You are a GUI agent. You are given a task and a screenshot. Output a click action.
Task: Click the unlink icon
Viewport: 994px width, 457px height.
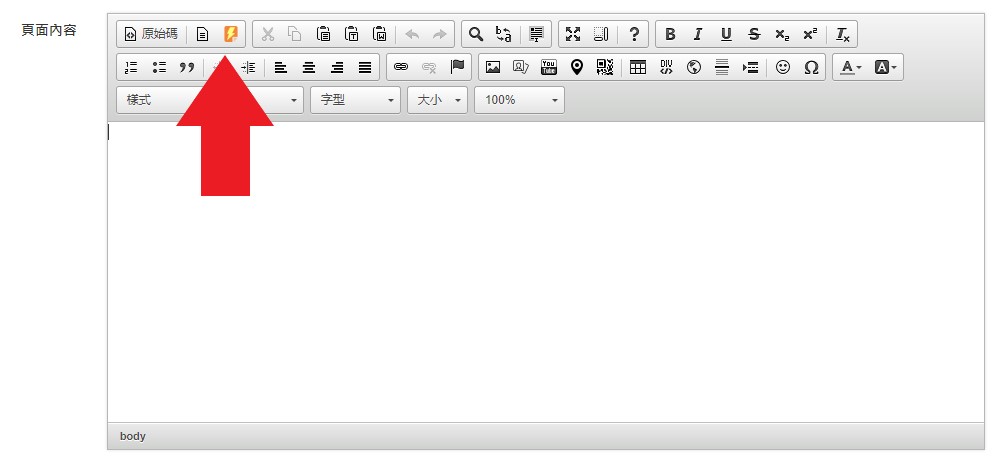(x=429, y=67)
